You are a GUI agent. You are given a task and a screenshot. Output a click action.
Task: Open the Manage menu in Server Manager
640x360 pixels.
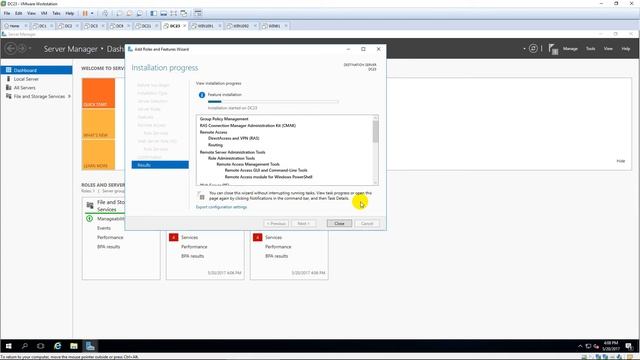(570, 49)
